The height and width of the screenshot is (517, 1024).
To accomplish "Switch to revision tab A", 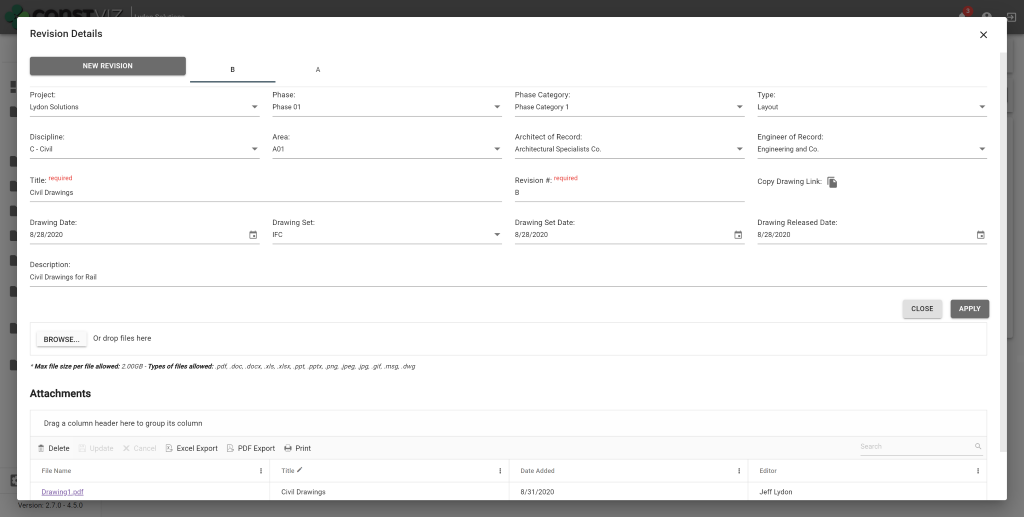I will pyautogui.click(x=318, y=70).
